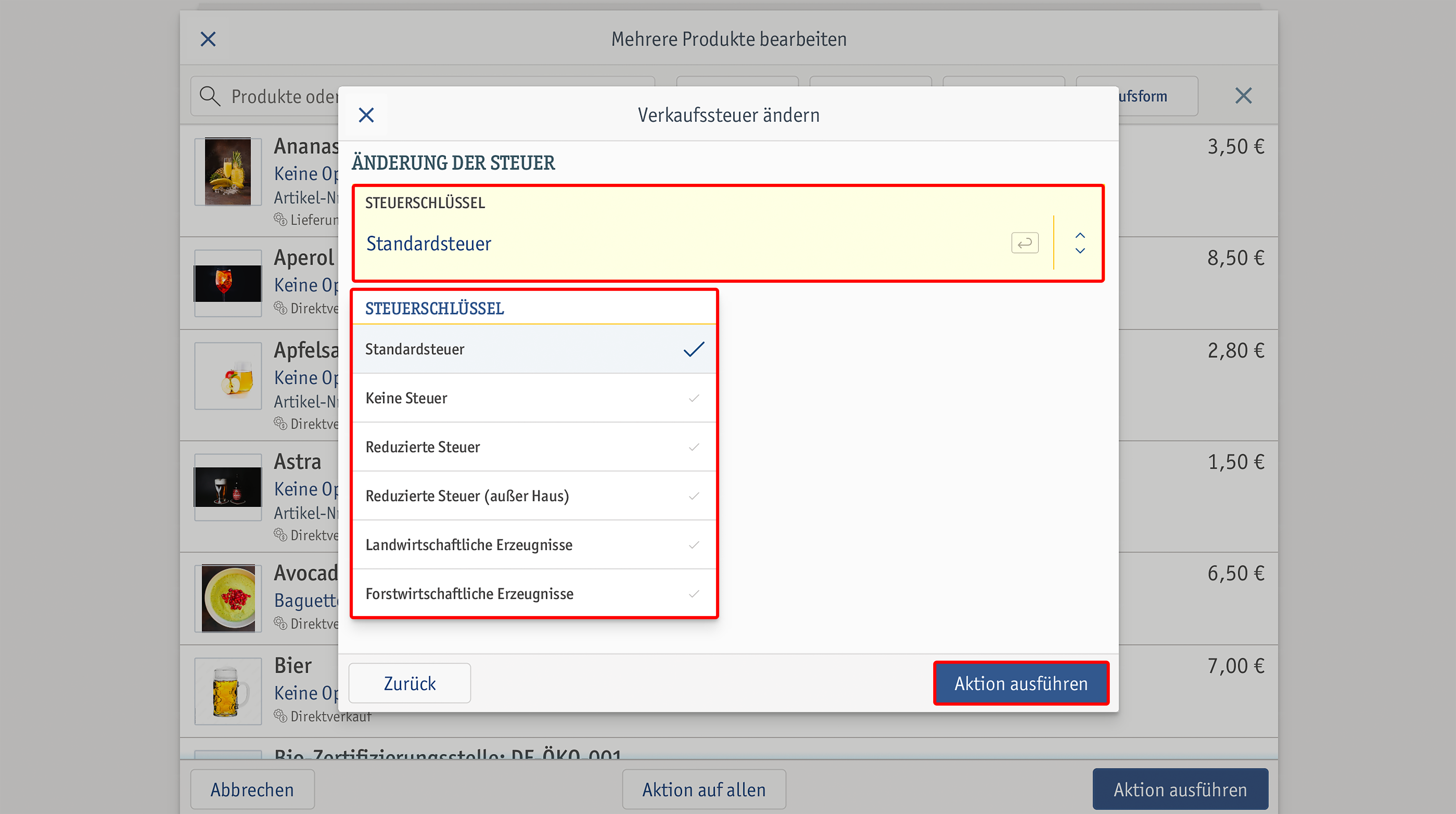This screenshot has width=1456, height=814.
Task: Click coins icon under Aperol row
Action: point(280,307)
